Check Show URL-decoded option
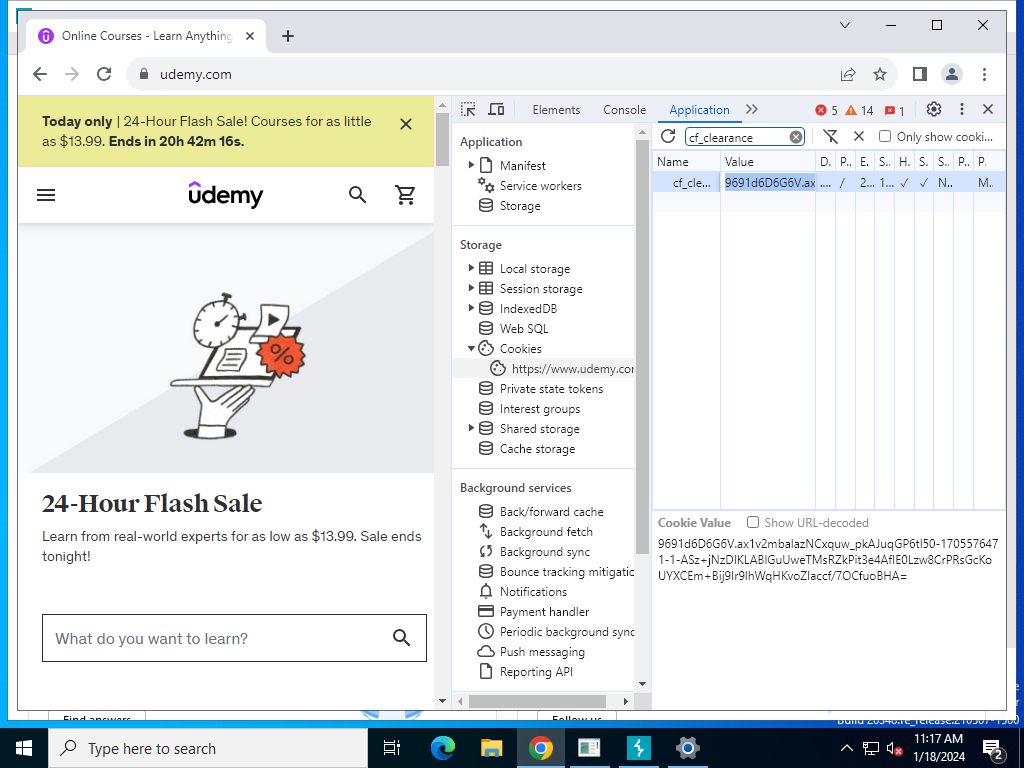The image size is (1024, 768). [x=753, y=522]
